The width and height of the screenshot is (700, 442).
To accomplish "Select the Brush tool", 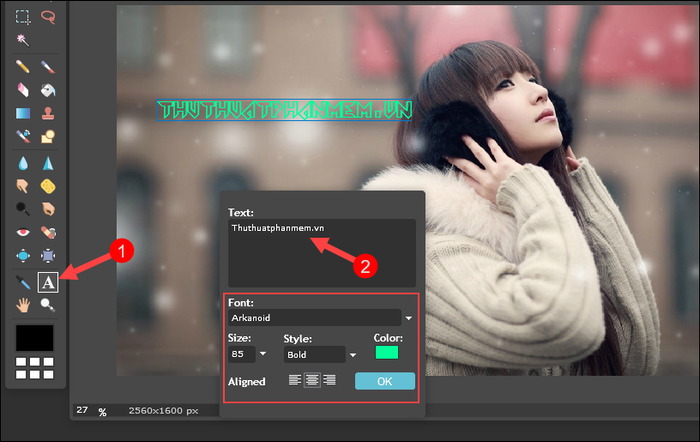I will [48, 67].
